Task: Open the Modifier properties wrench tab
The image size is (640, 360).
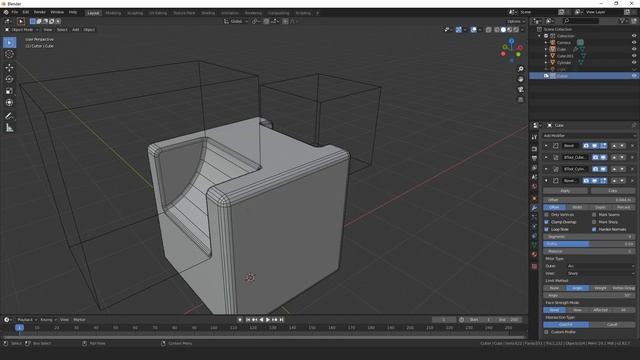Action: point(534,208)
